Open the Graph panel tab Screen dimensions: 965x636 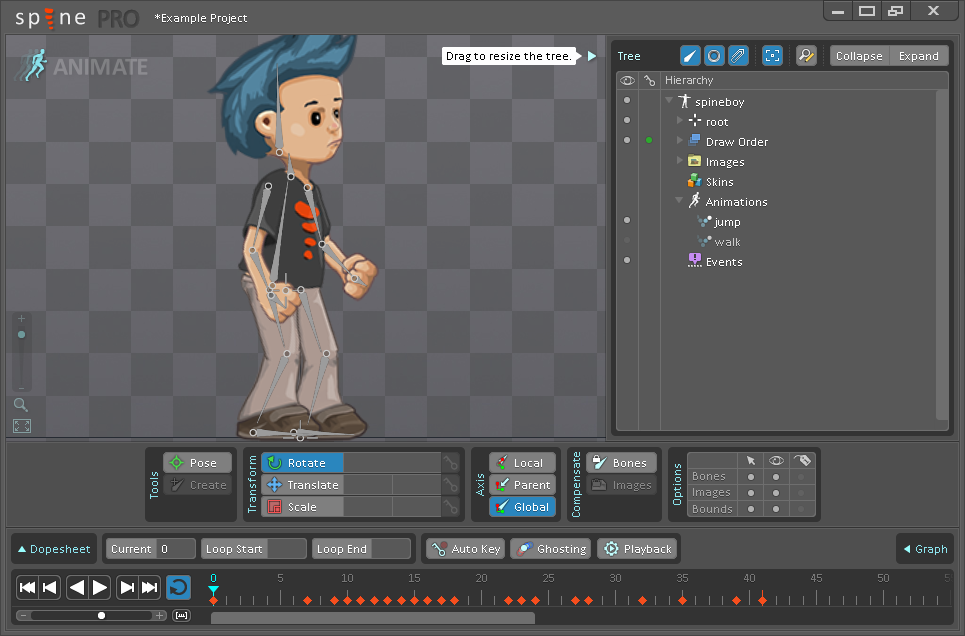coord(925,549)
